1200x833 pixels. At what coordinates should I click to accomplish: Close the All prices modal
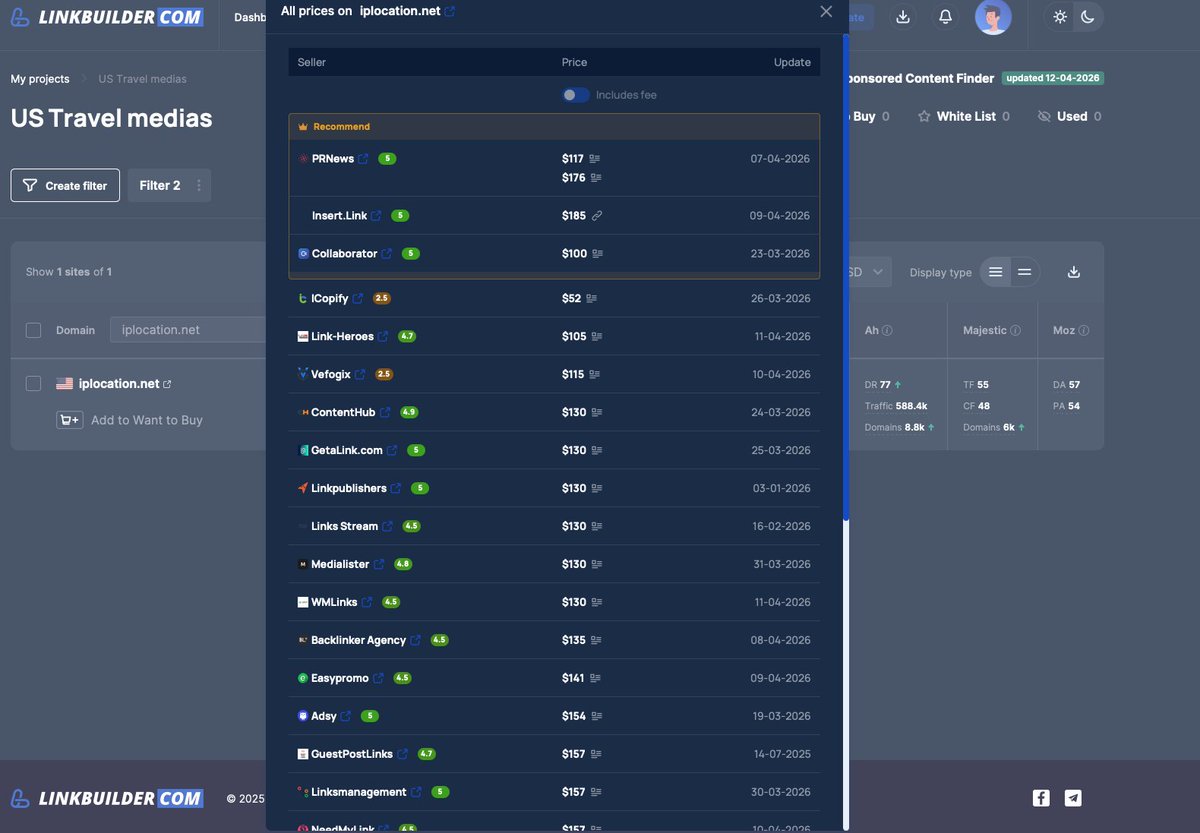pos(826,11)
